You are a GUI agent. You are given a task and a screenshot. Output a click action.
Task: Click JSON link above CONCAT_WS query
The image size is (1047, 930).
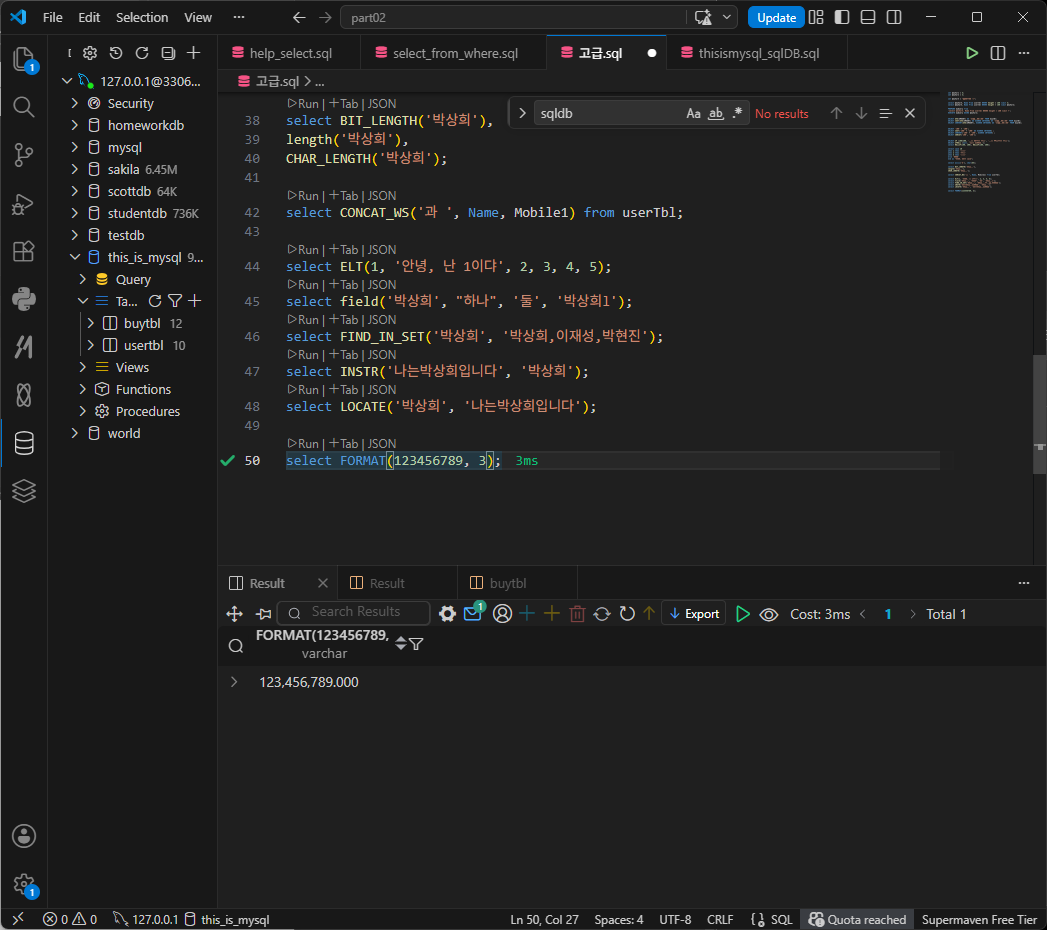[x=382, y=196]
